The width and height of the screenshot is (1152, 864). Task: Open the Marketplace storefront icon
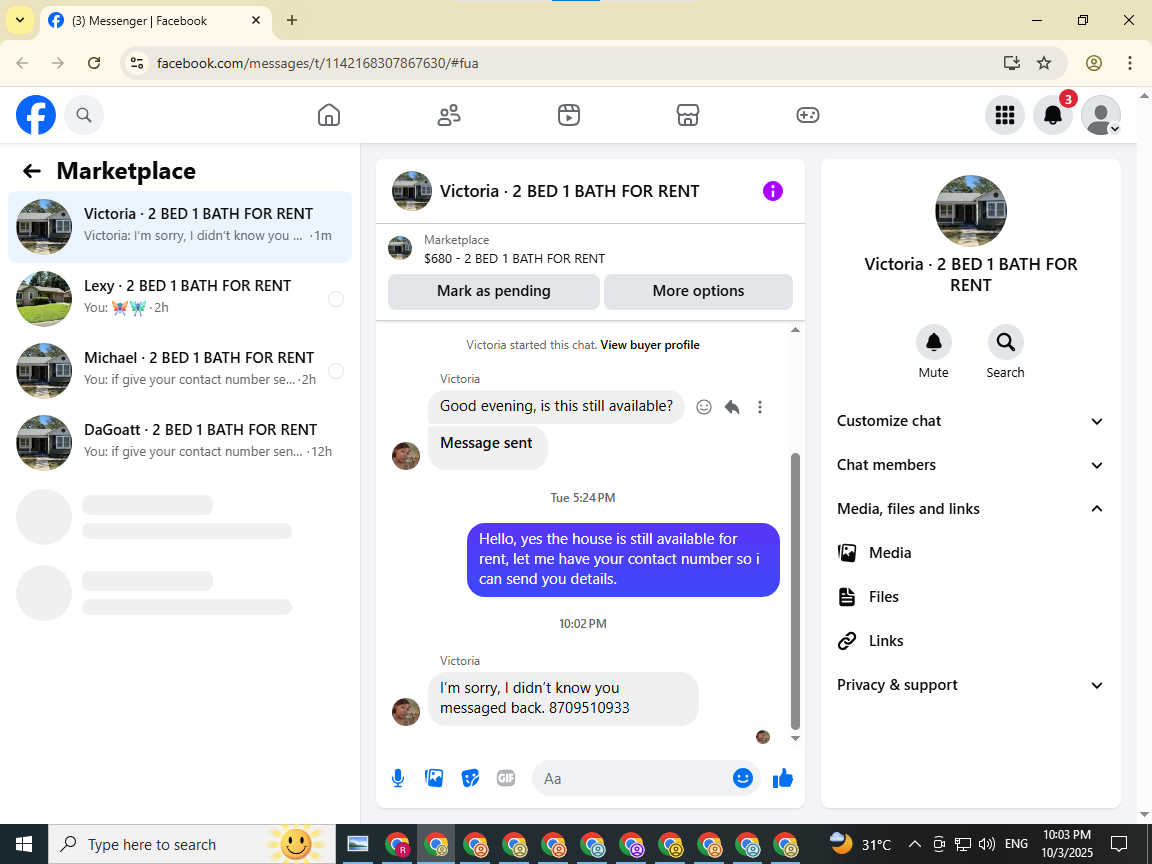point(688,115)
